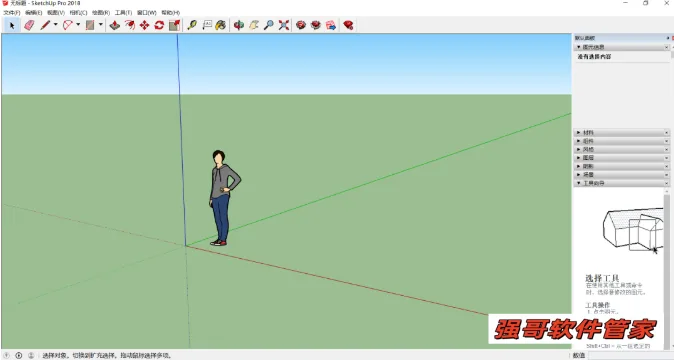Close the 组件 panel with its X

click(667, 141)
